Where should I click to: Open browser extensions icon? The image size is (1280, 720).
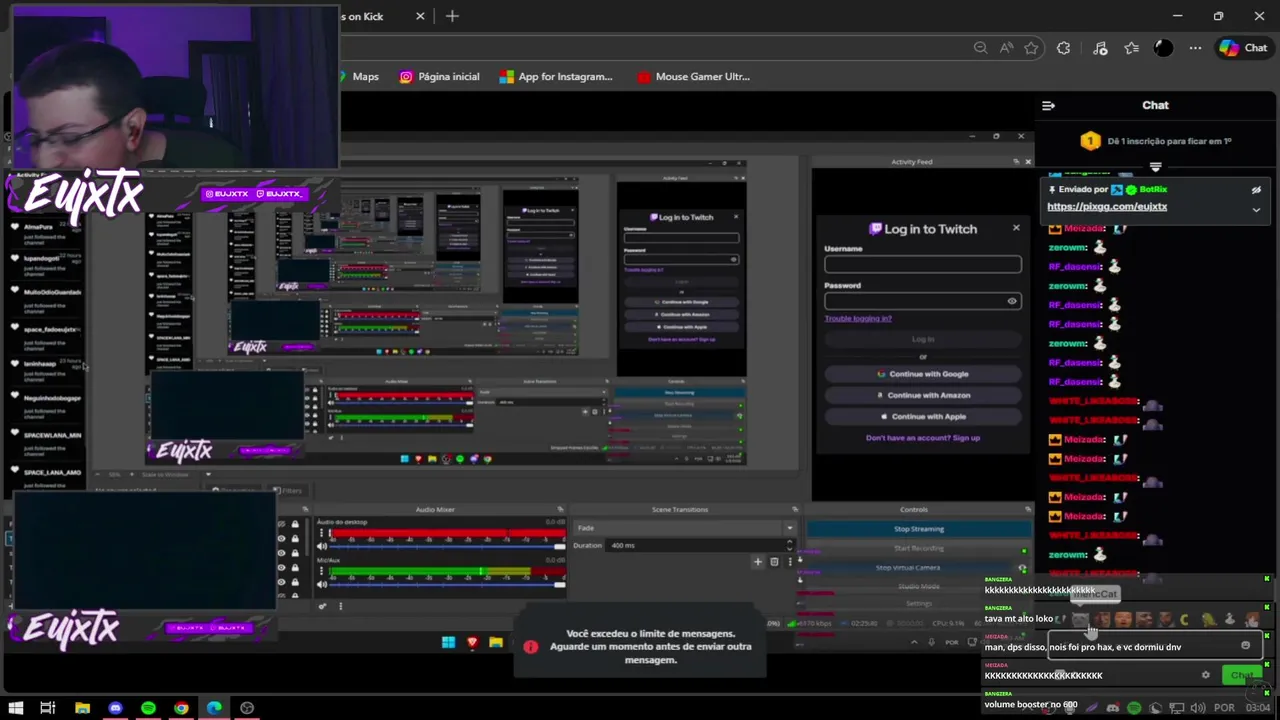coord(1063,48)
